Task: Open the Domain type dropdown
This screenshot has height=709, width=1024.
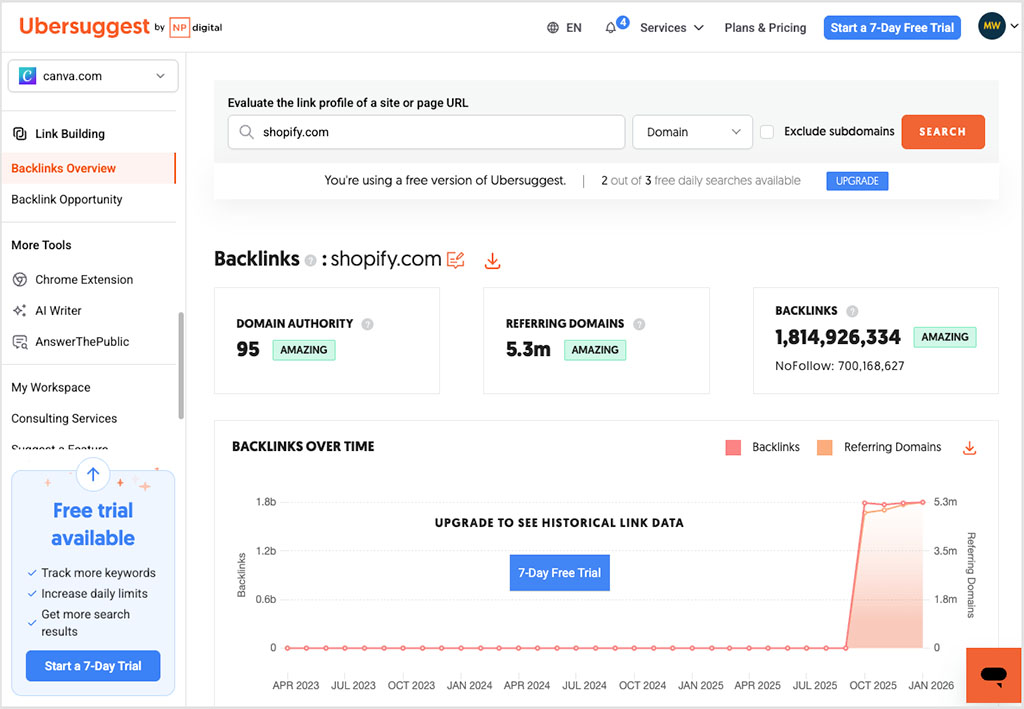Action: click(692, 131)
